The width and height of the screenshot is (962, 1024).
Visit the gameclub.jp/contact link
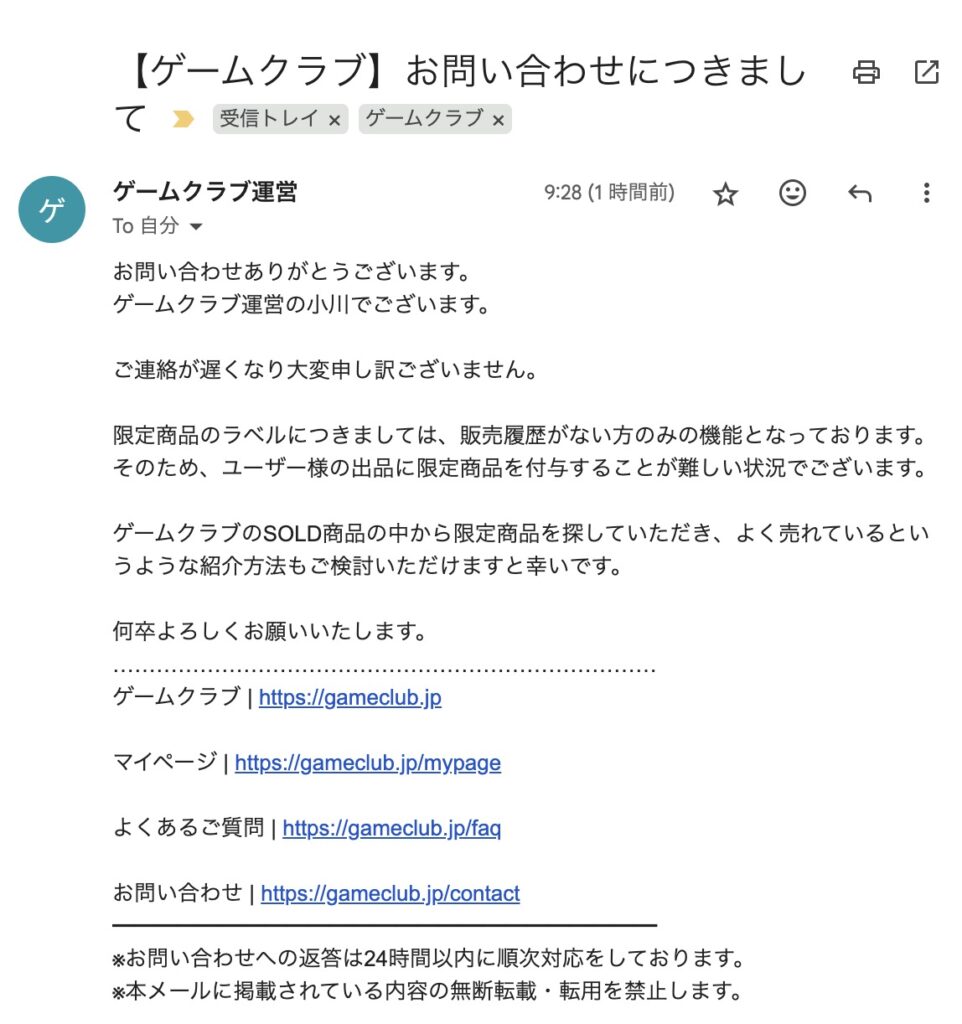click(x=391, y=893)
